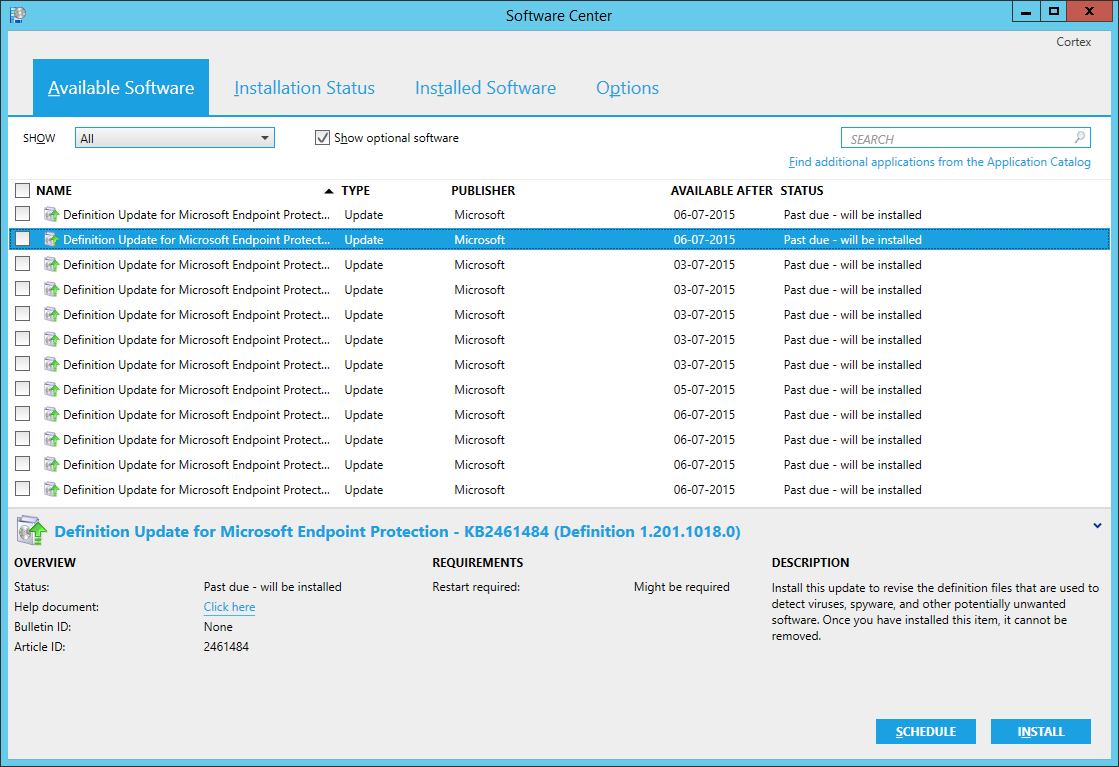The width and height of the screenshot is (1119, 767).
Task: Click the overview Status value text
Action: (273, 586)
